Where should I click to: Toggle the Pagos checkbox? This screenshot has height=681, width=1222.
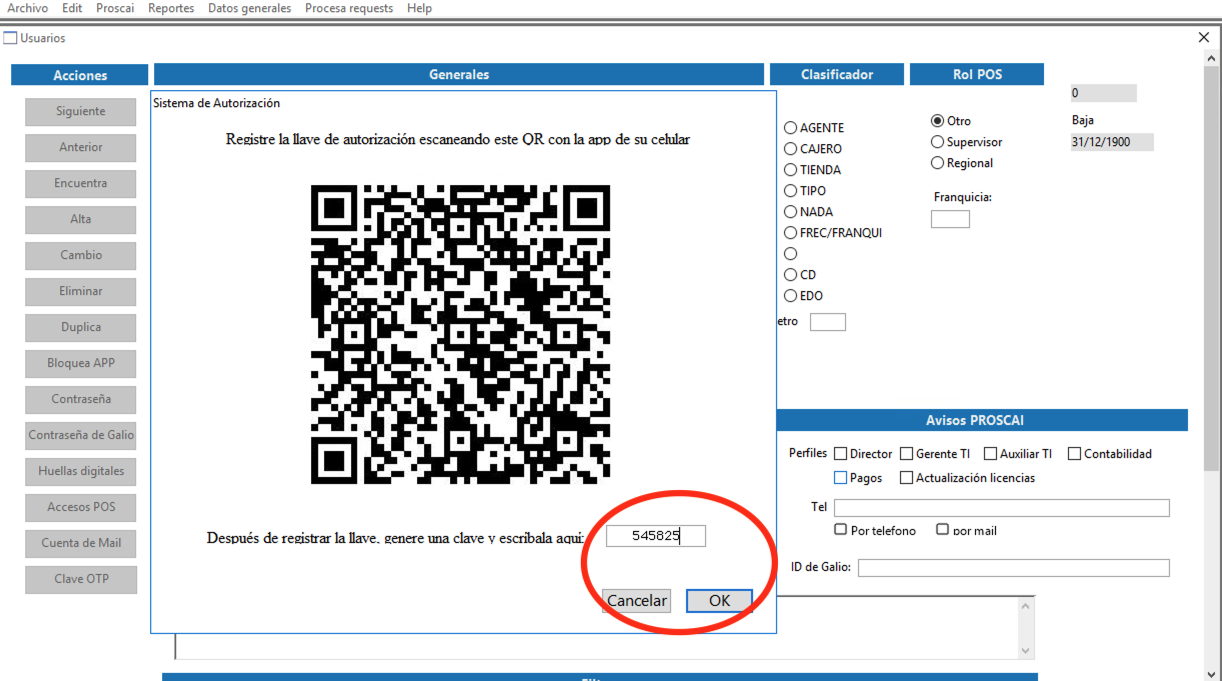coord(841,478)
